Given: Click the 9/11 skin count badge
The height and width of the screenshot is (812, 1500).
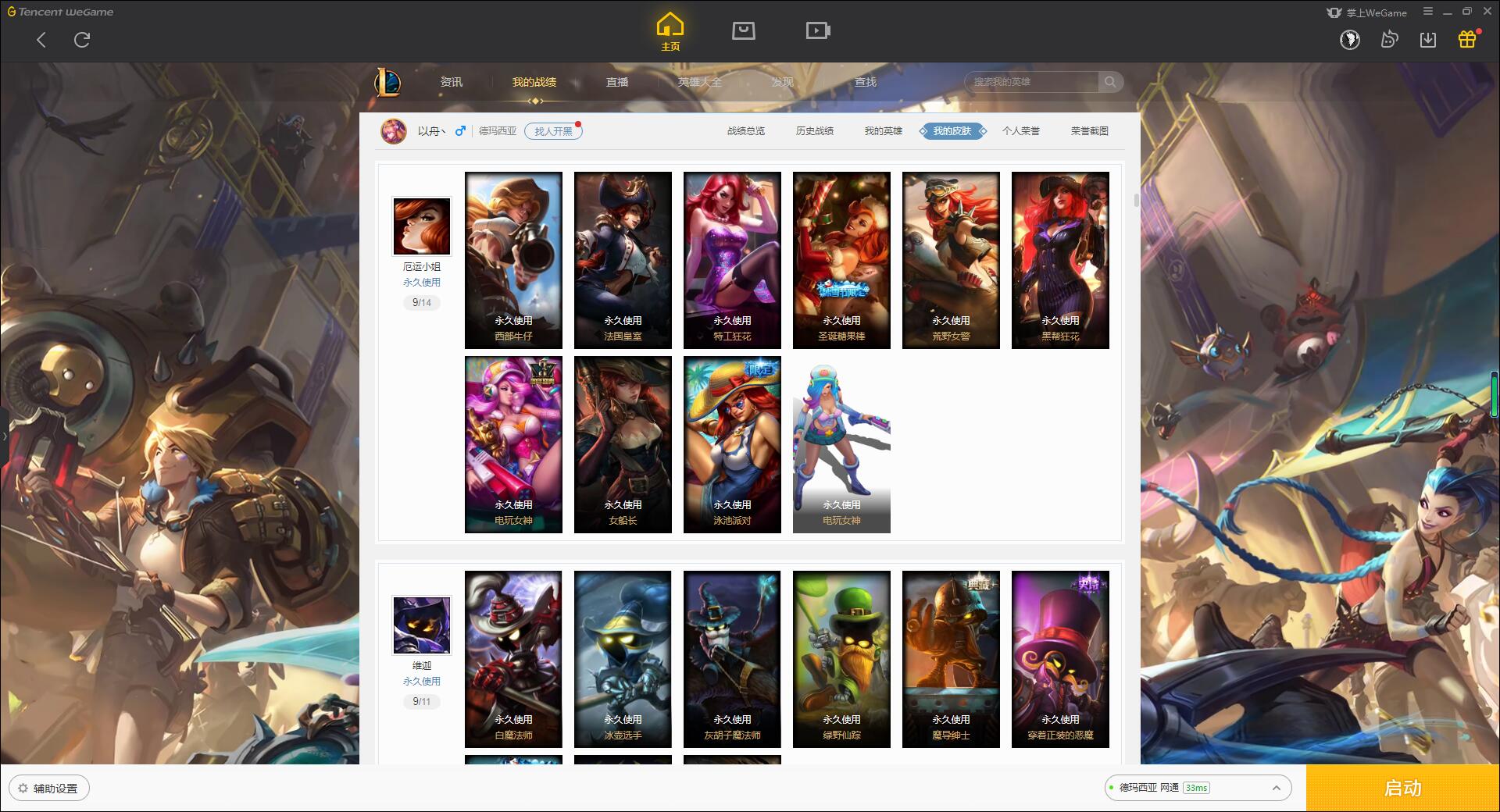Looking at the screenshot, I should coord(422,702).
